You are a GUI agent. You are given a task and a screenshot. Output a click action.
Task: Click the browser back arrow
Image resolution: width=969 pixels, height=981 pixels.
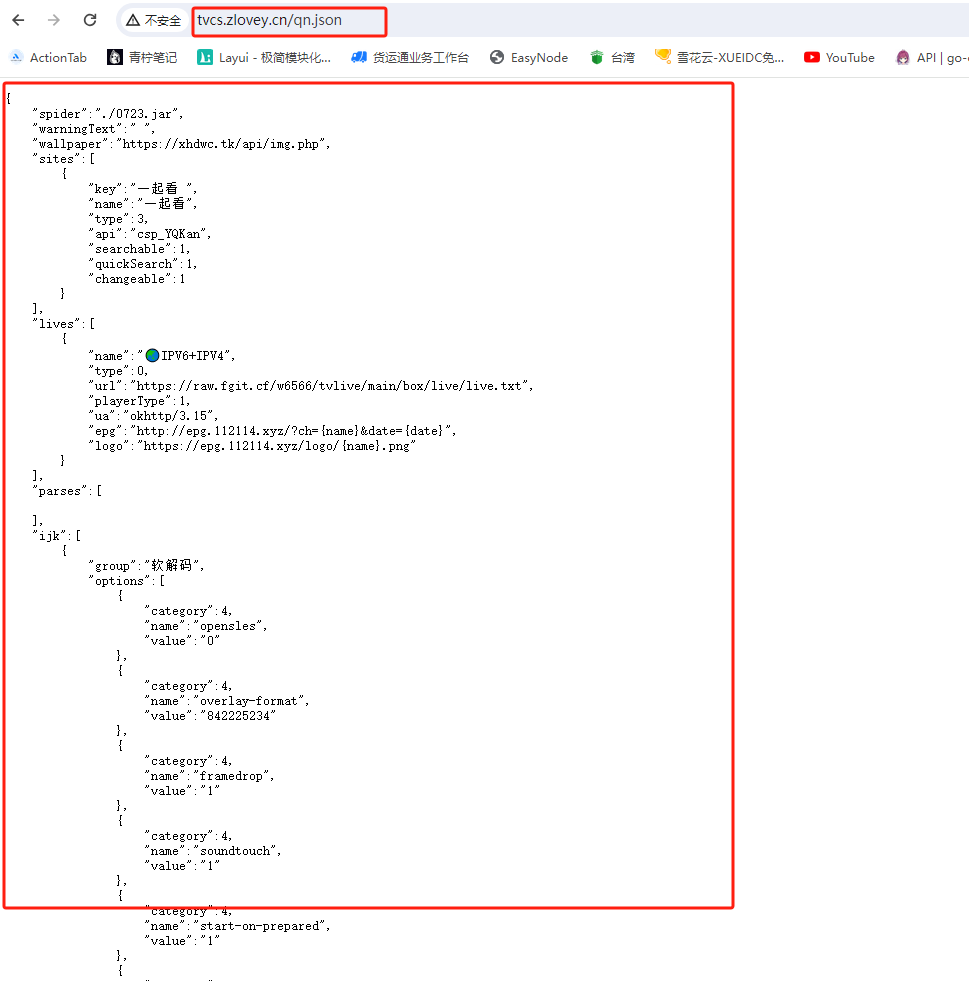pos(18,20)
